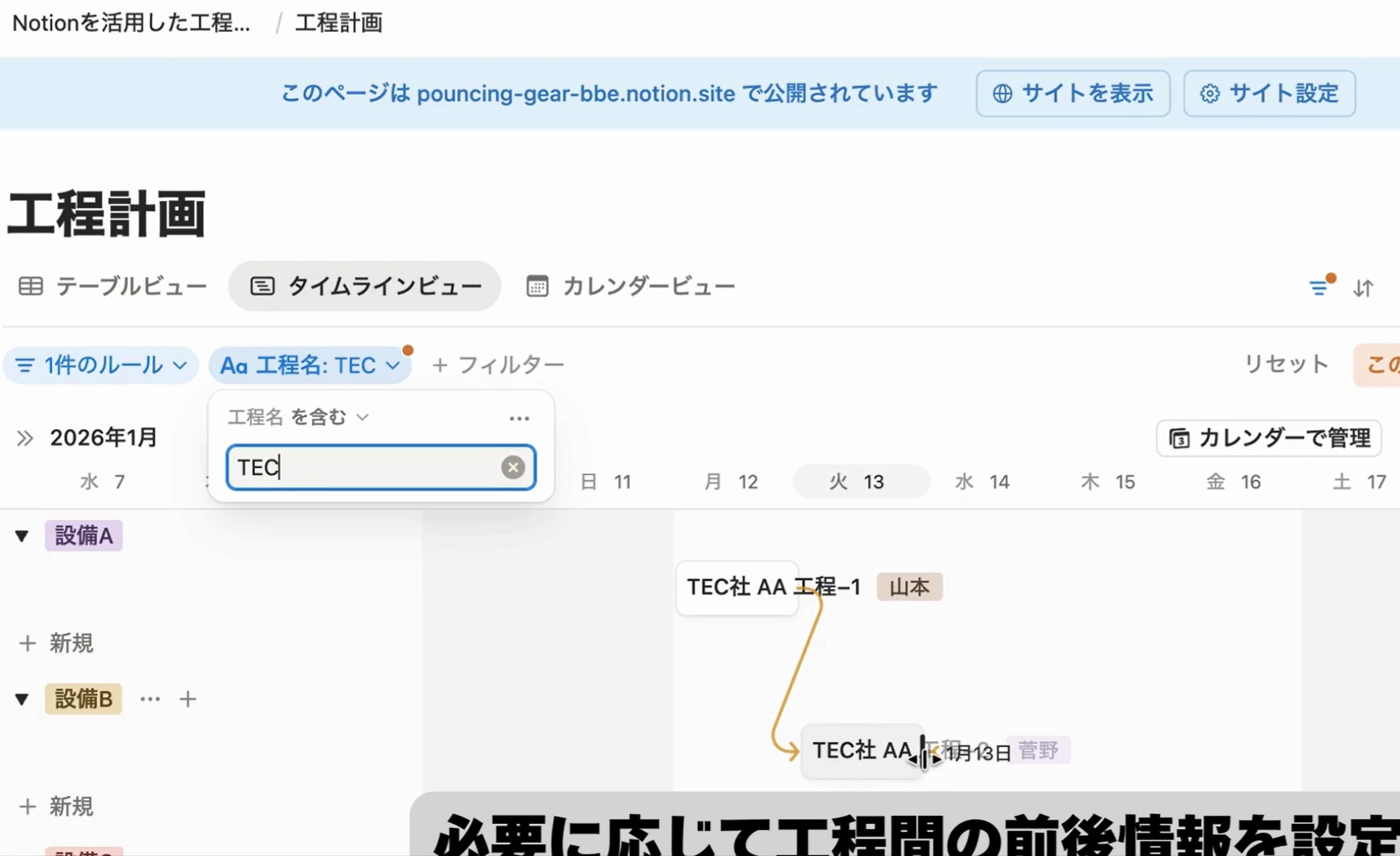The image size is (1400, 856).
Task: Switch to テーブルビュー tab
Action: [x=113, y=286]
